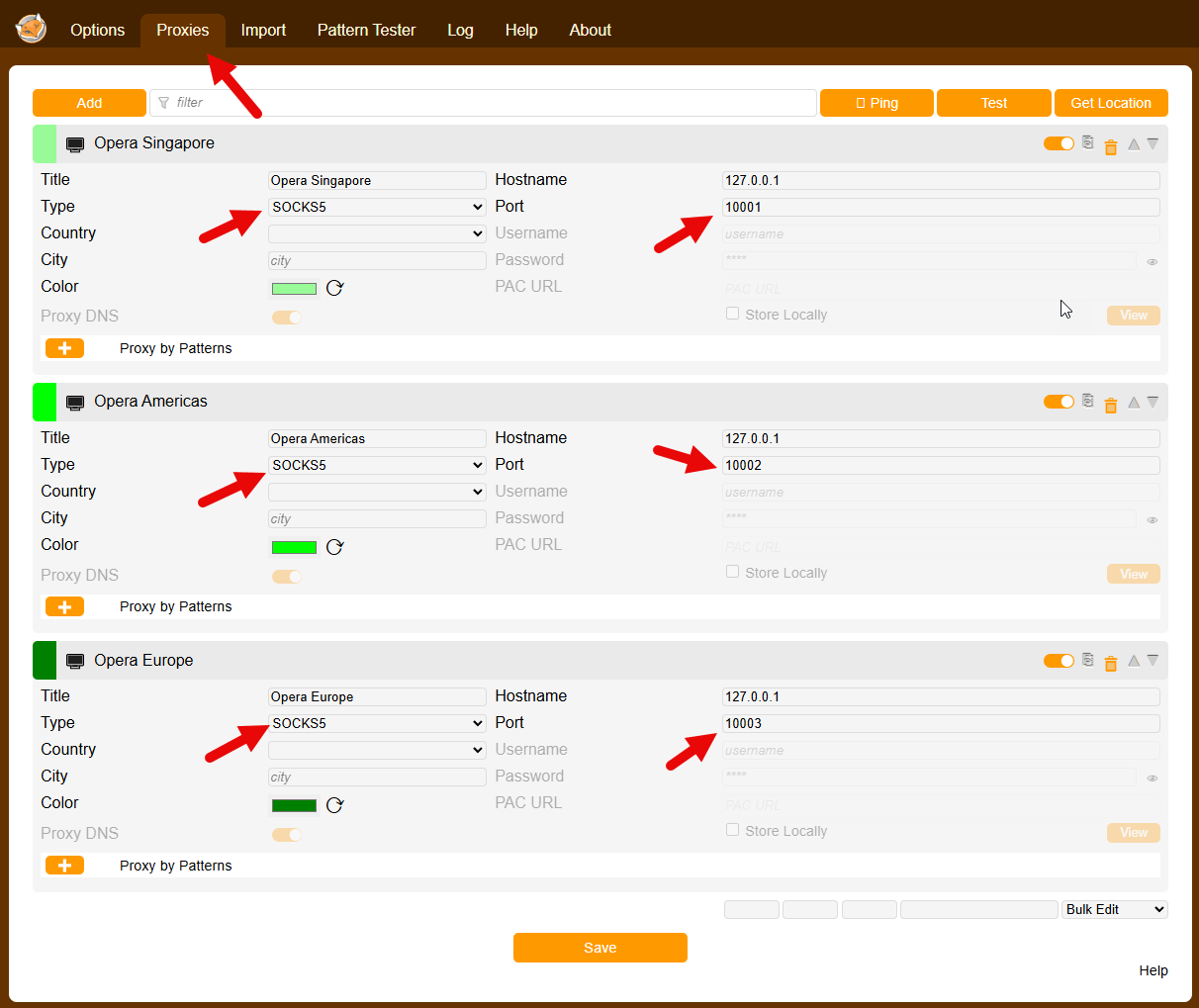1199x1008 pixels.
Task: Show password for Opera Europe proxy
Action: [x=1153, y=779]
